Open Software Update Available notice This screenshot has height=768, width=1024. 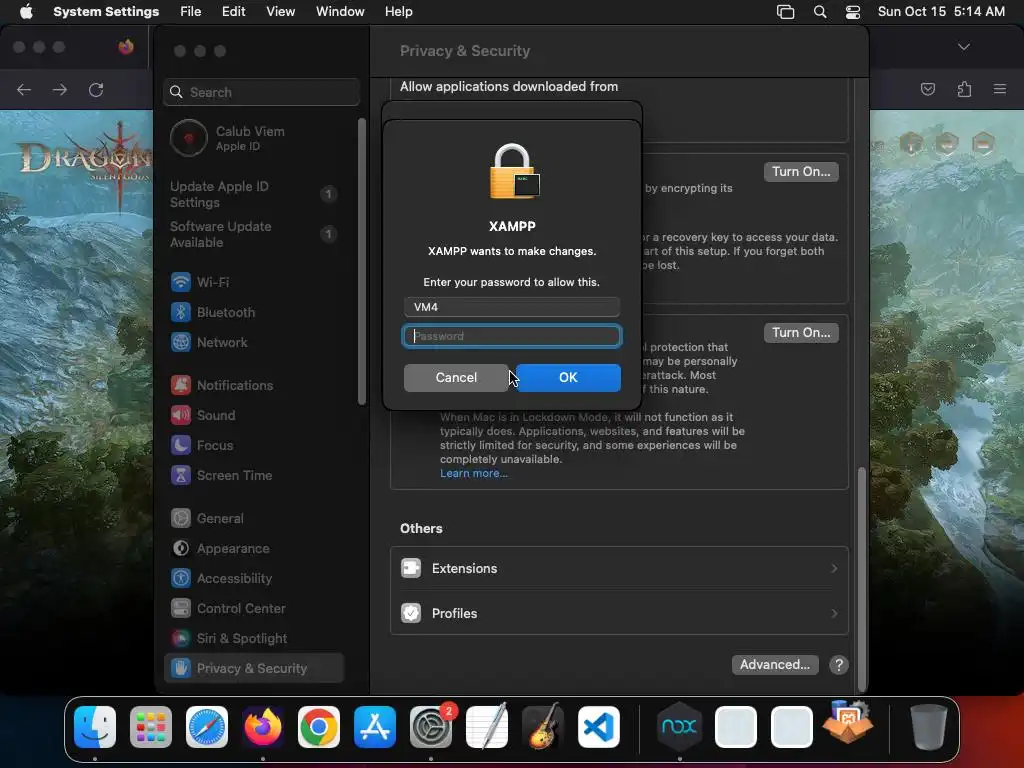coord(255,234)
